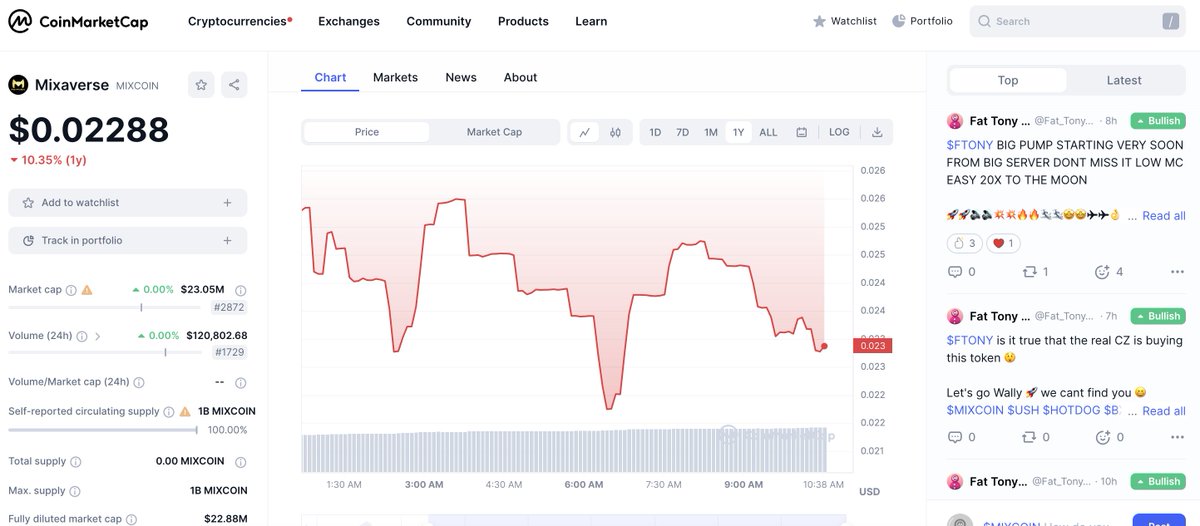This screenshot has height=526, width=1200.
Task: Switch community feed to Top
Action: (x=1008, y=80)
